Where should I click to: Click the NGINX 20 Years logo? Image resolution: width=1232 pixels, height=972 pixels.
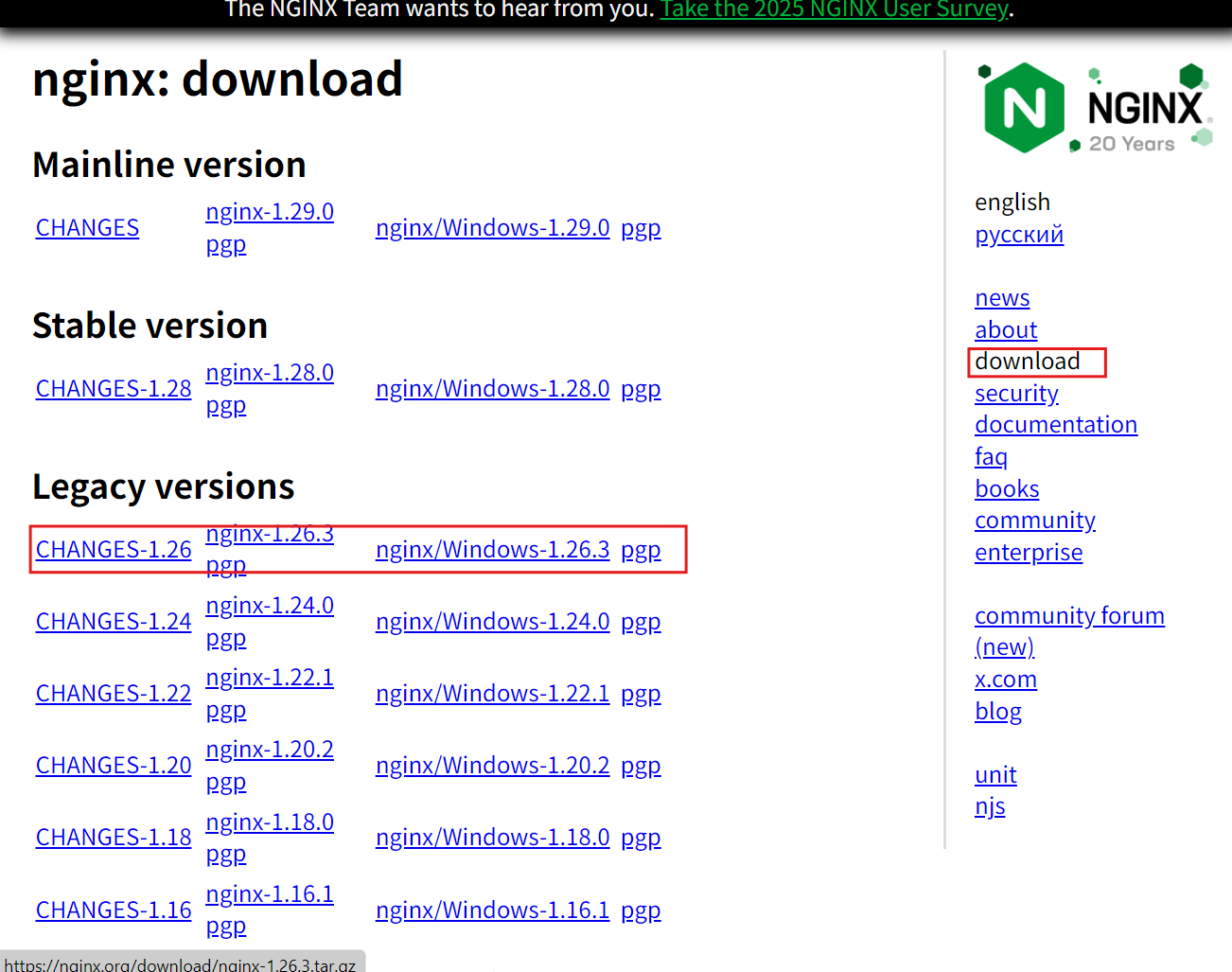pos(1095,108)
